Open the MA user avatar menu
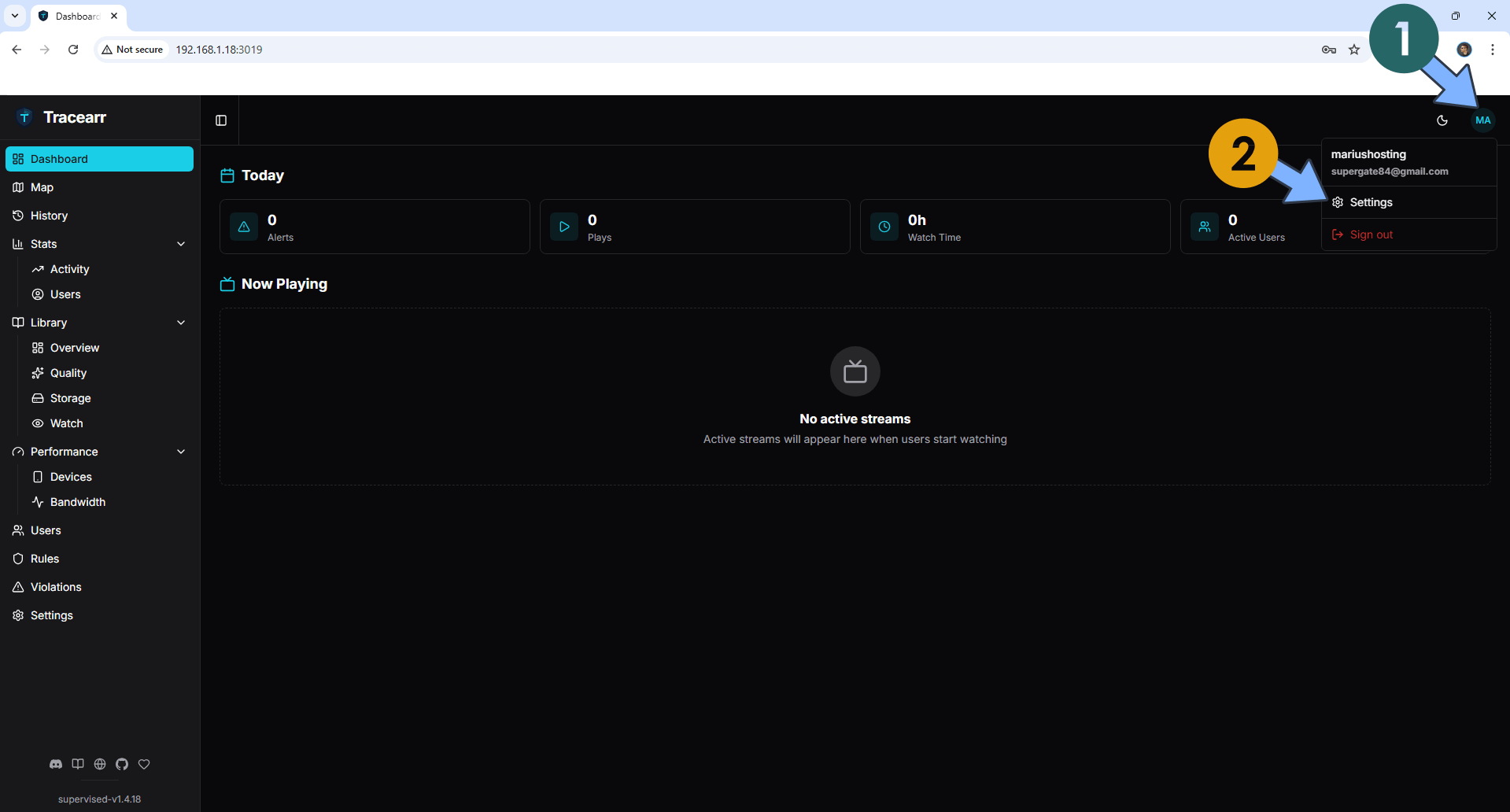This screenshot has height=812, width=1510. click(x=1482, y=120)
